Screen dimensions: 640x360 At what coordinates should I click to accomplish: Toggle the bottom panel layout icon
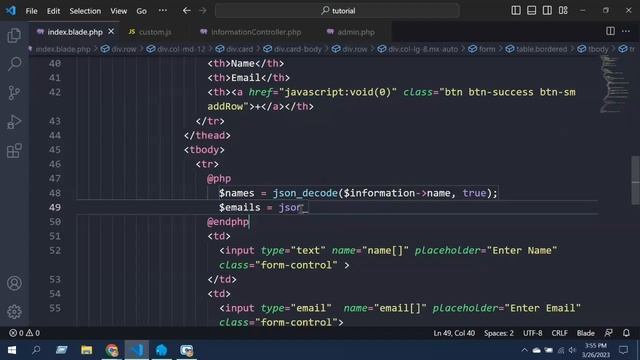click(x=531, y=11)
